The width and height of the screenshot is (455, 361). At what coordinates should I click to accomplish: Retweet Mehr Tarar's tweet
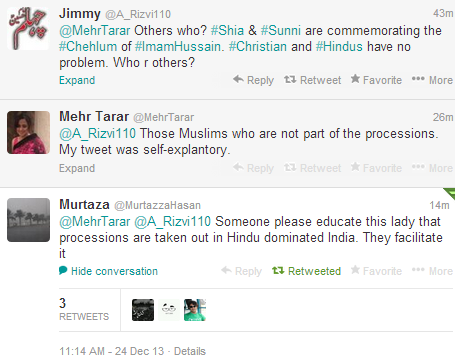(x=312, y=168)
